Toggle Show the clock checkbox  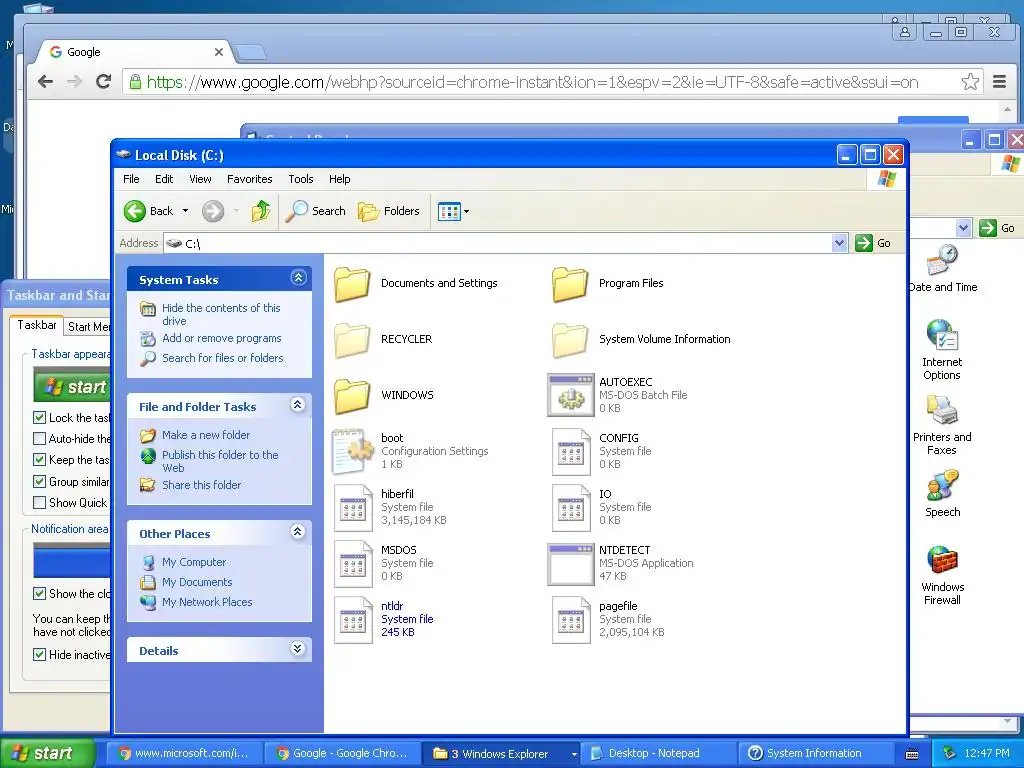coord(39,594)
